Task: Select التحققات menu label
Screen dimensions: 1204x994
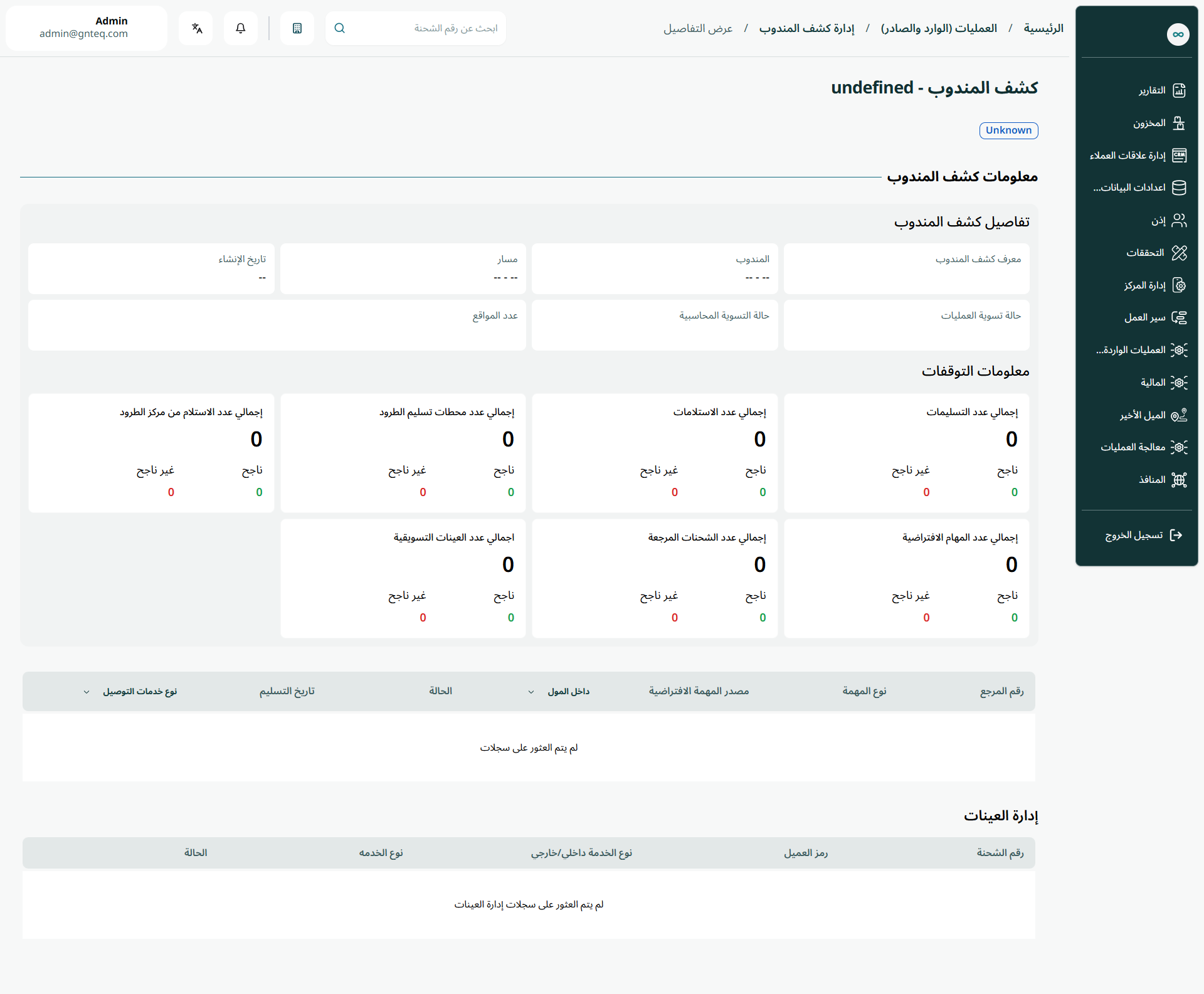Action: [x=1145, y=253]
